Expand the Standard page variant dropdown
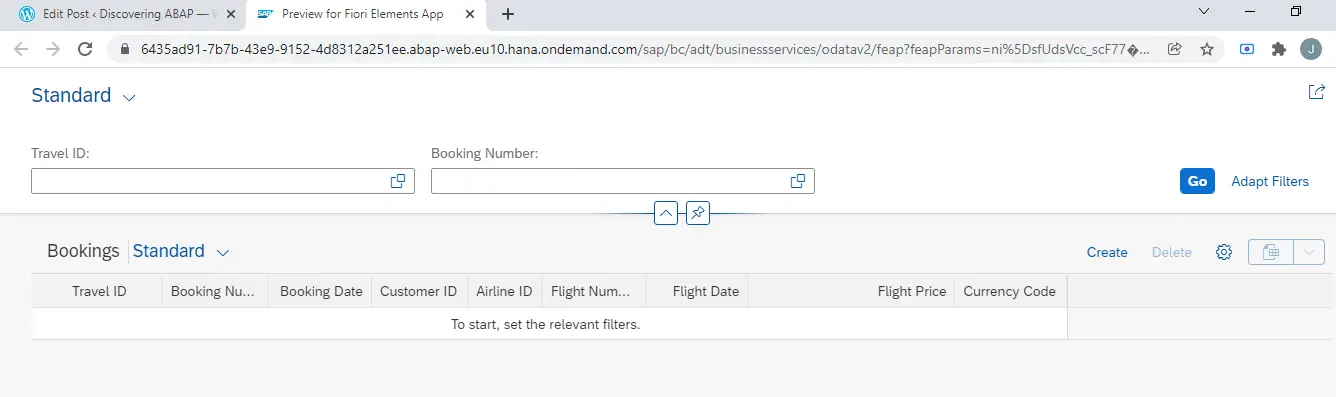Viewport: 1336px width, 397px height. click(128, 97)
